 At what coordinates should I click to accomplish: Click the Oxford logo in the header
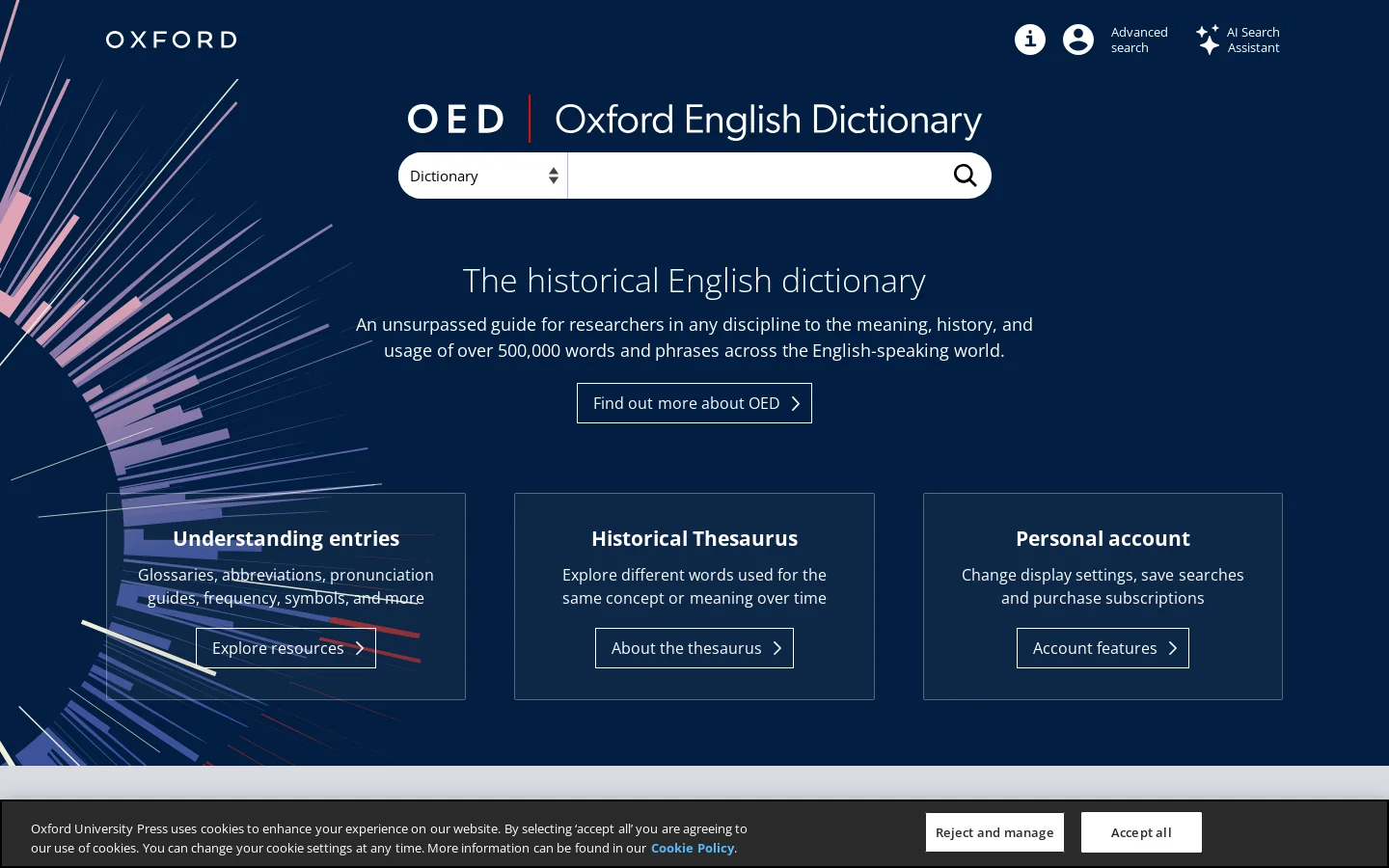coord(172,40)
